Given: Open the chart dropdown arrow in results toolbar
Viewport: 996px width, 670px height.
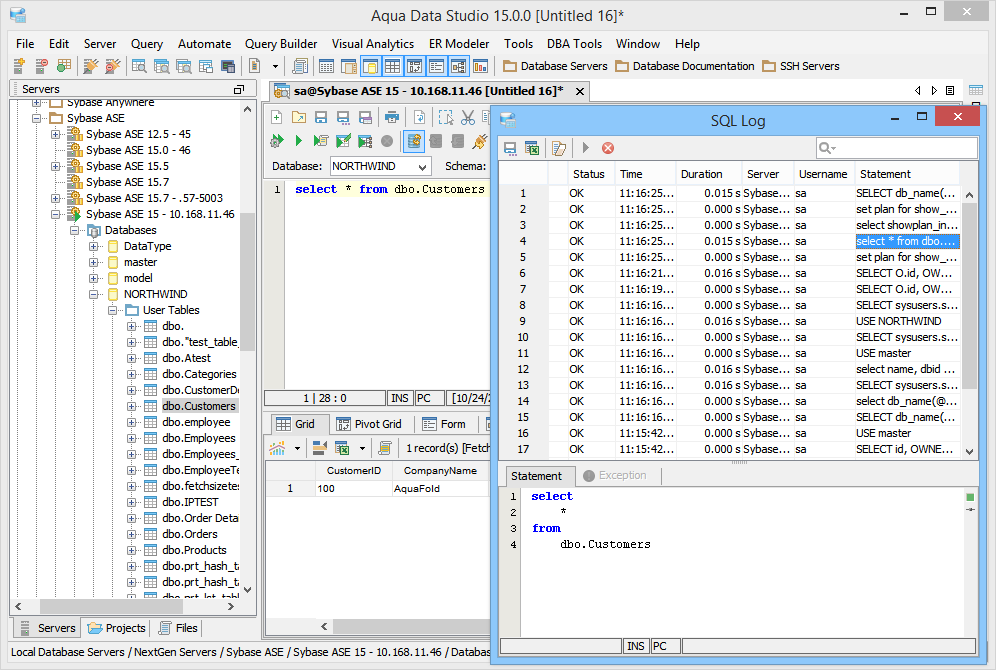Looking at the screenshot, I should coord(297,448).
